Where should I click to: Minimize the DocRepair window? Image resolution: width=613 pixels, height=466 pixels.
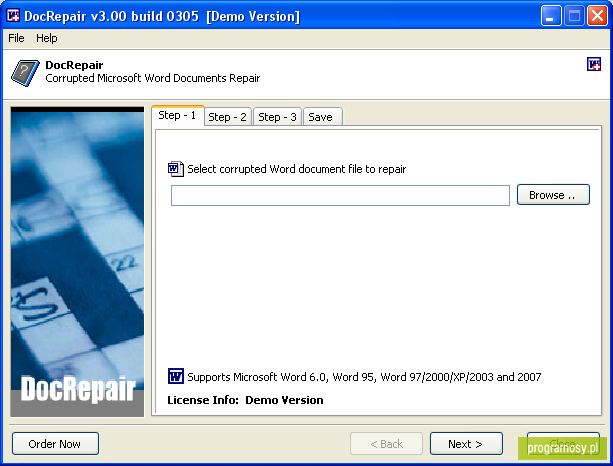coord(550,16)
